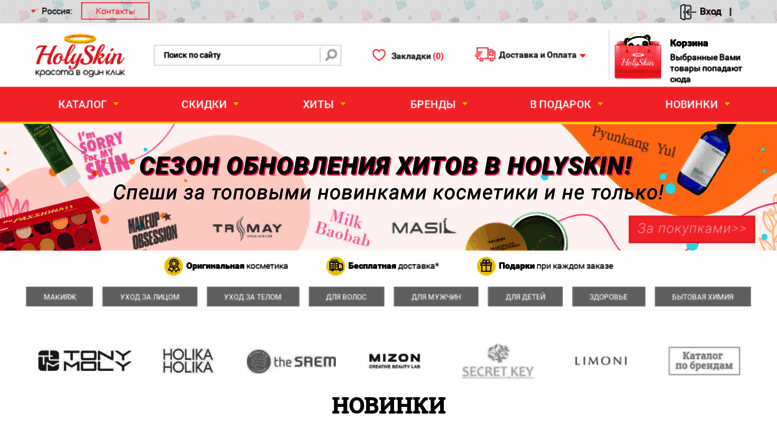Expand the Каталог menu arrow
This screenshot has width=777, height=423.
[x=116, y=104]
